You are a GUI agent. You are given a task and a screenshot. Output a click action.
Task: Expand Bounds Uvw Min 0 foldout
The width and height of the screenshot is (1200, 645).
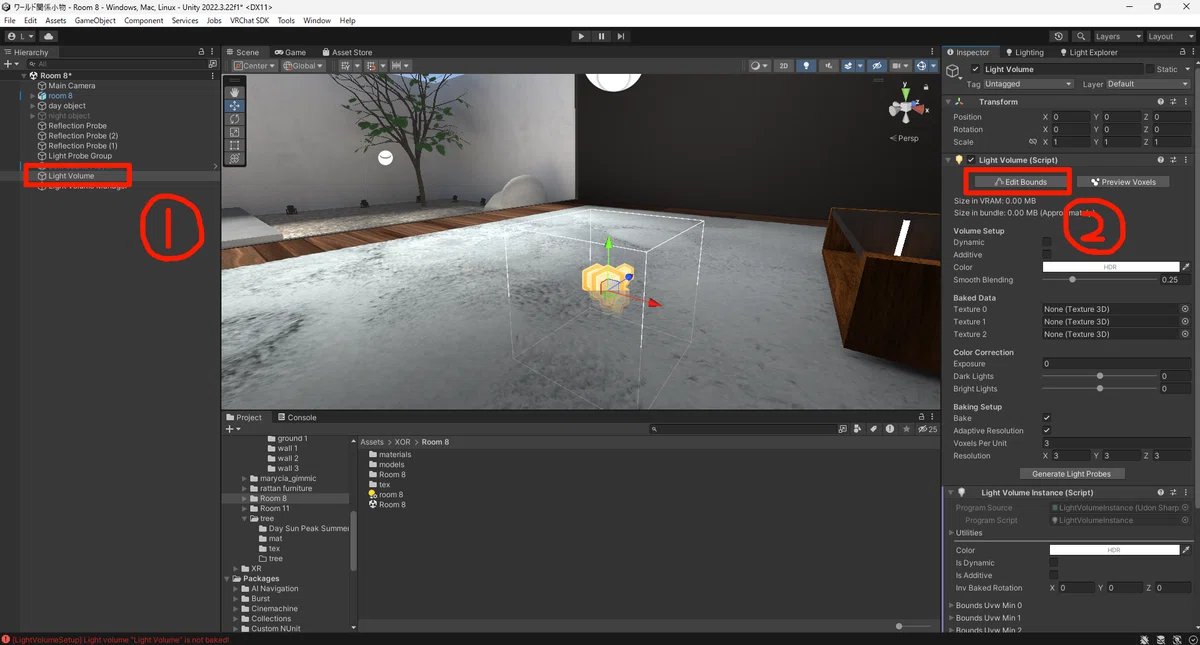click(x=949, y=605)
